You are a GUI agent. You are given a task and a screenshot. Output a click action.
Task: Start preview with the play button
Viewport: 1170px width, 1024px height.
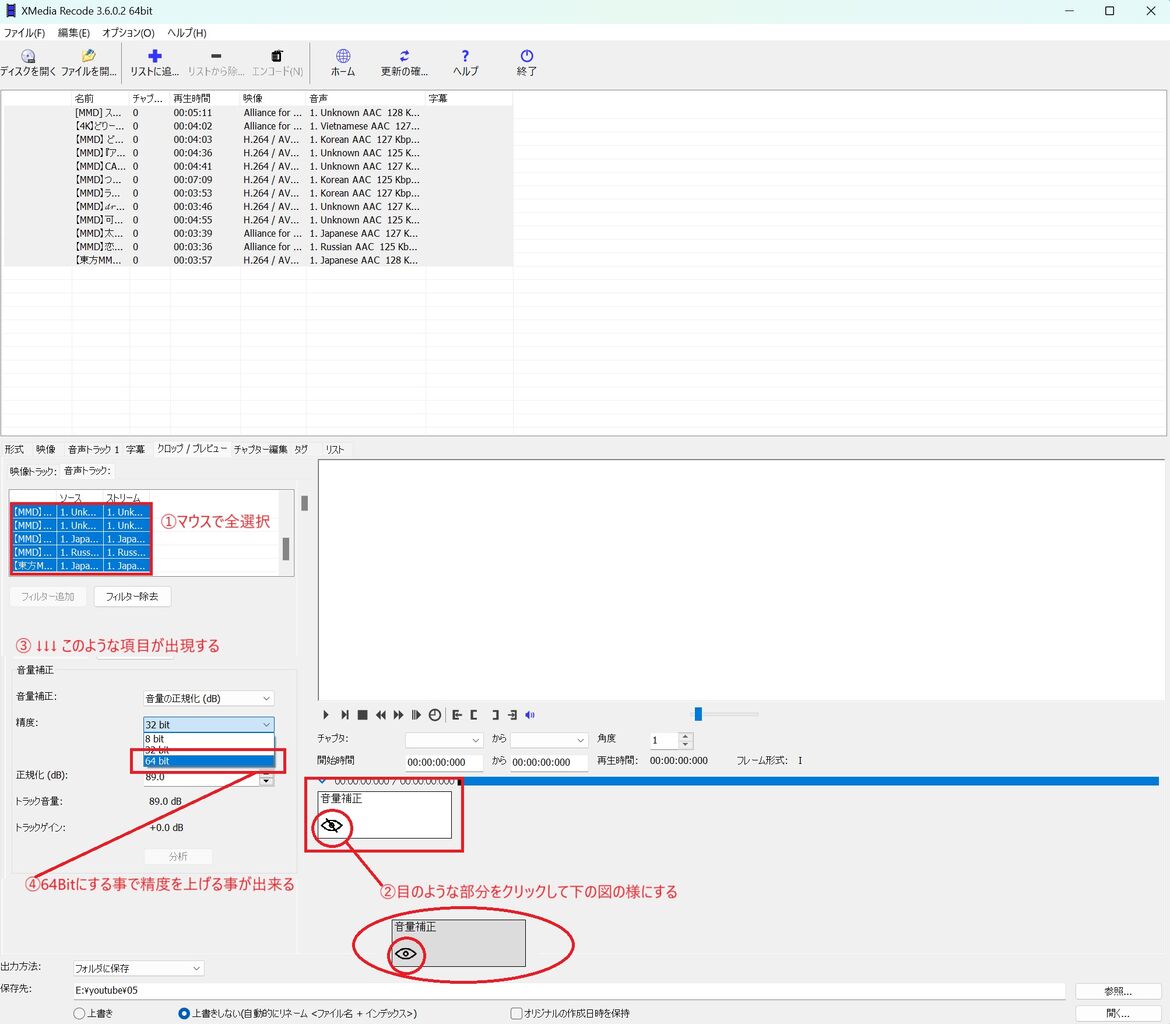click(325, 715)
